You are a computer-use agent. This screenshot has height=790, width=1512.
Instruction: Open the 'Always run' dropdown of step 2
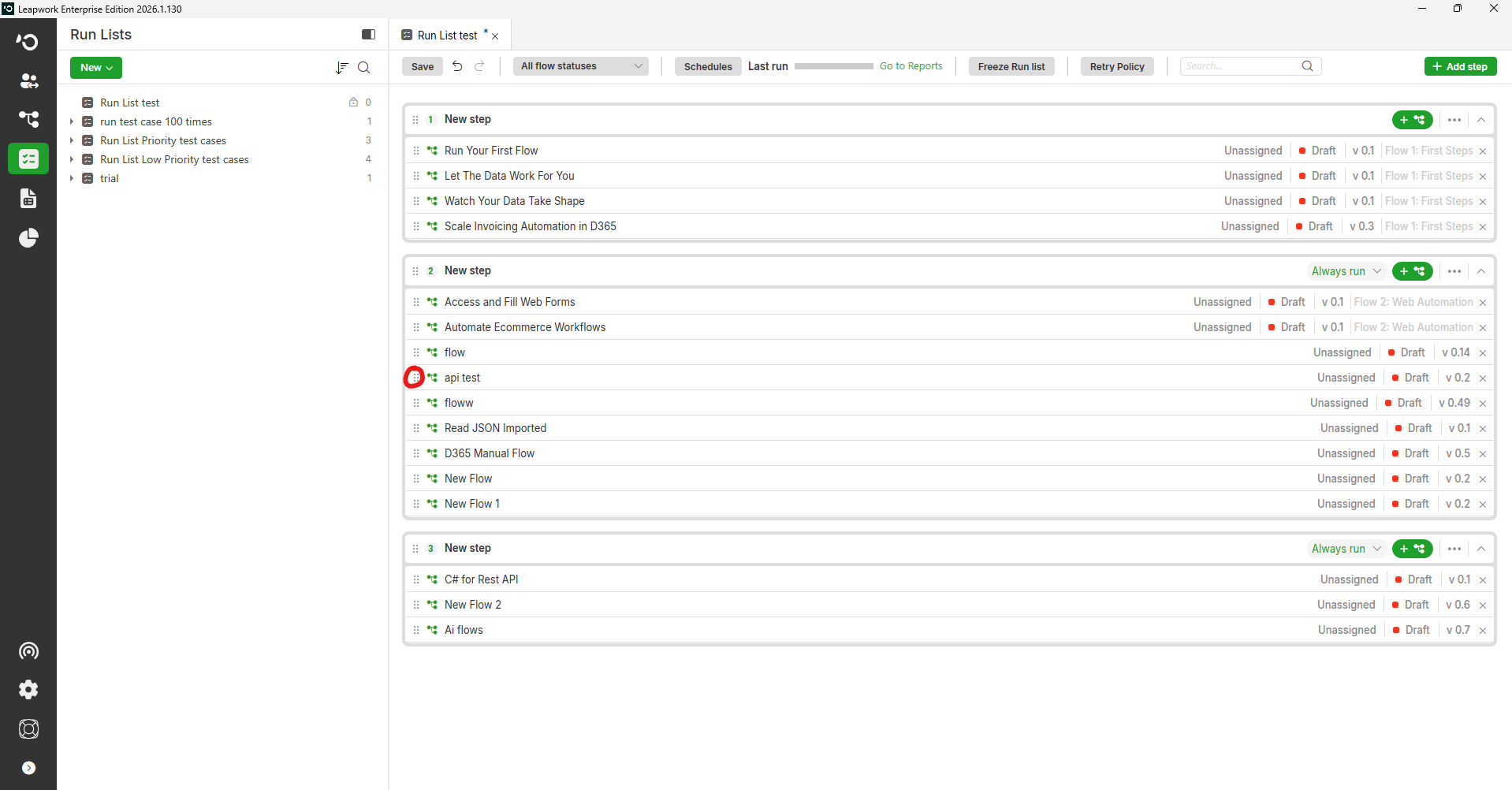[1346, 271]
